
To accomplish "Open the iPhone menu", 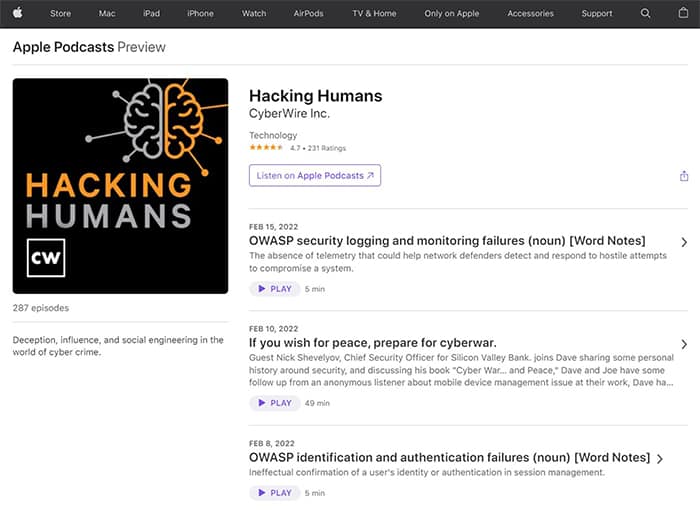I will pos(200,13).
